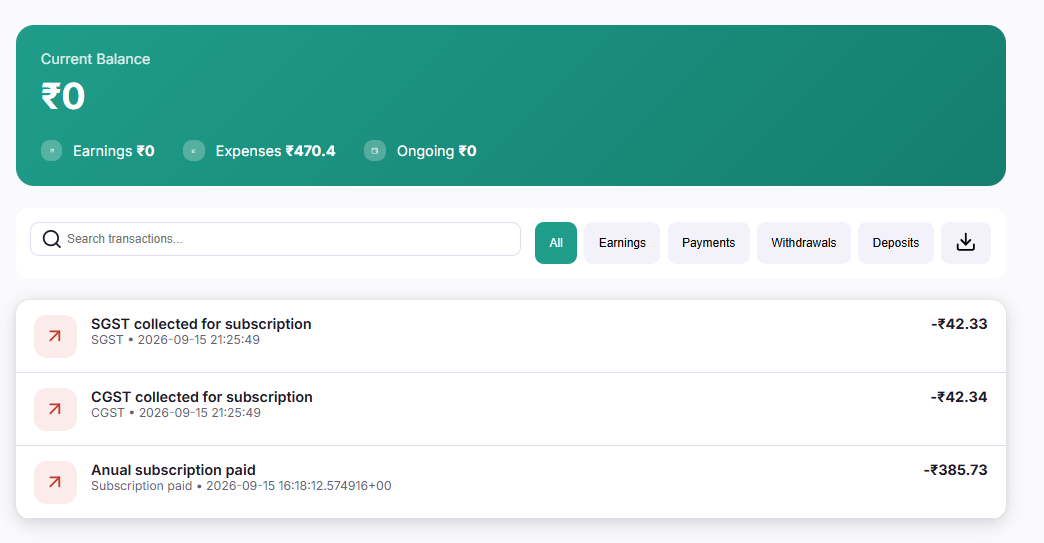1044x543 pixels.
Task: Click the Ongoing icon in balance card
Action: tap(375, 151)
